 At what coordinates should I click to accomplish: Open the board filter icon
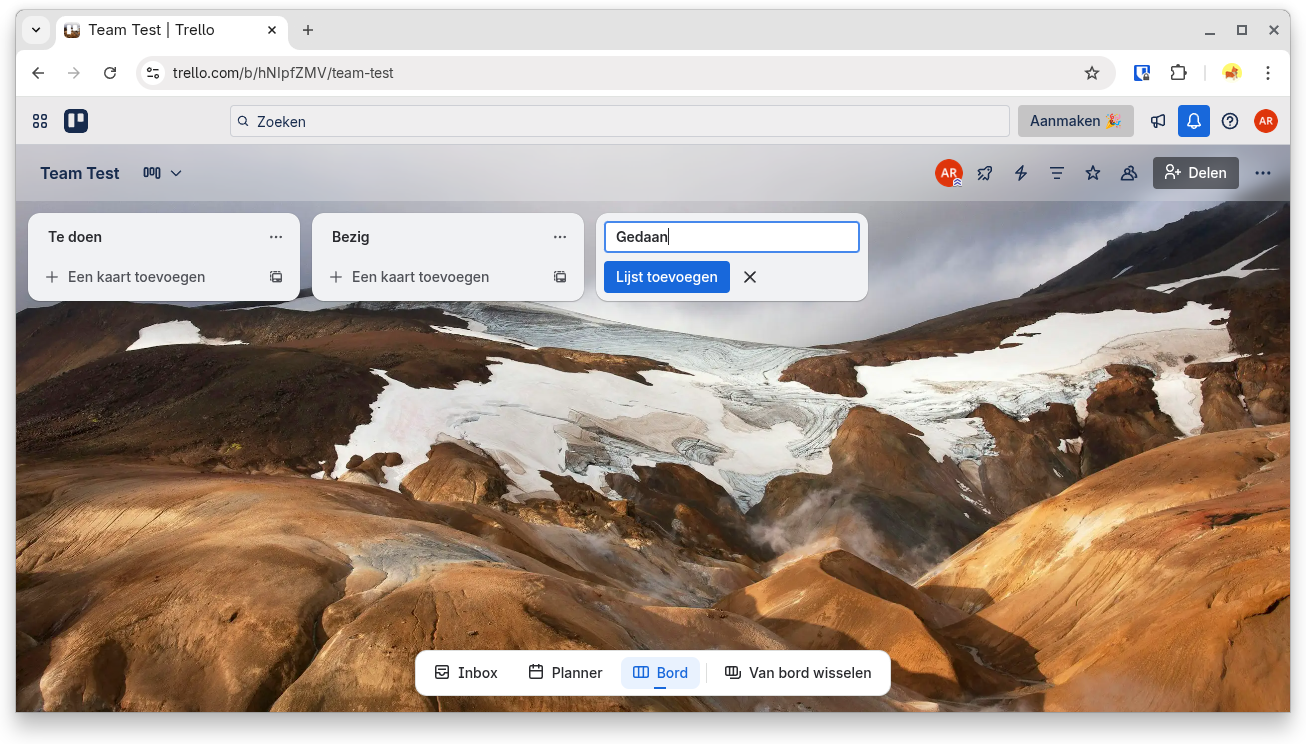click(x=1056, y=173)
